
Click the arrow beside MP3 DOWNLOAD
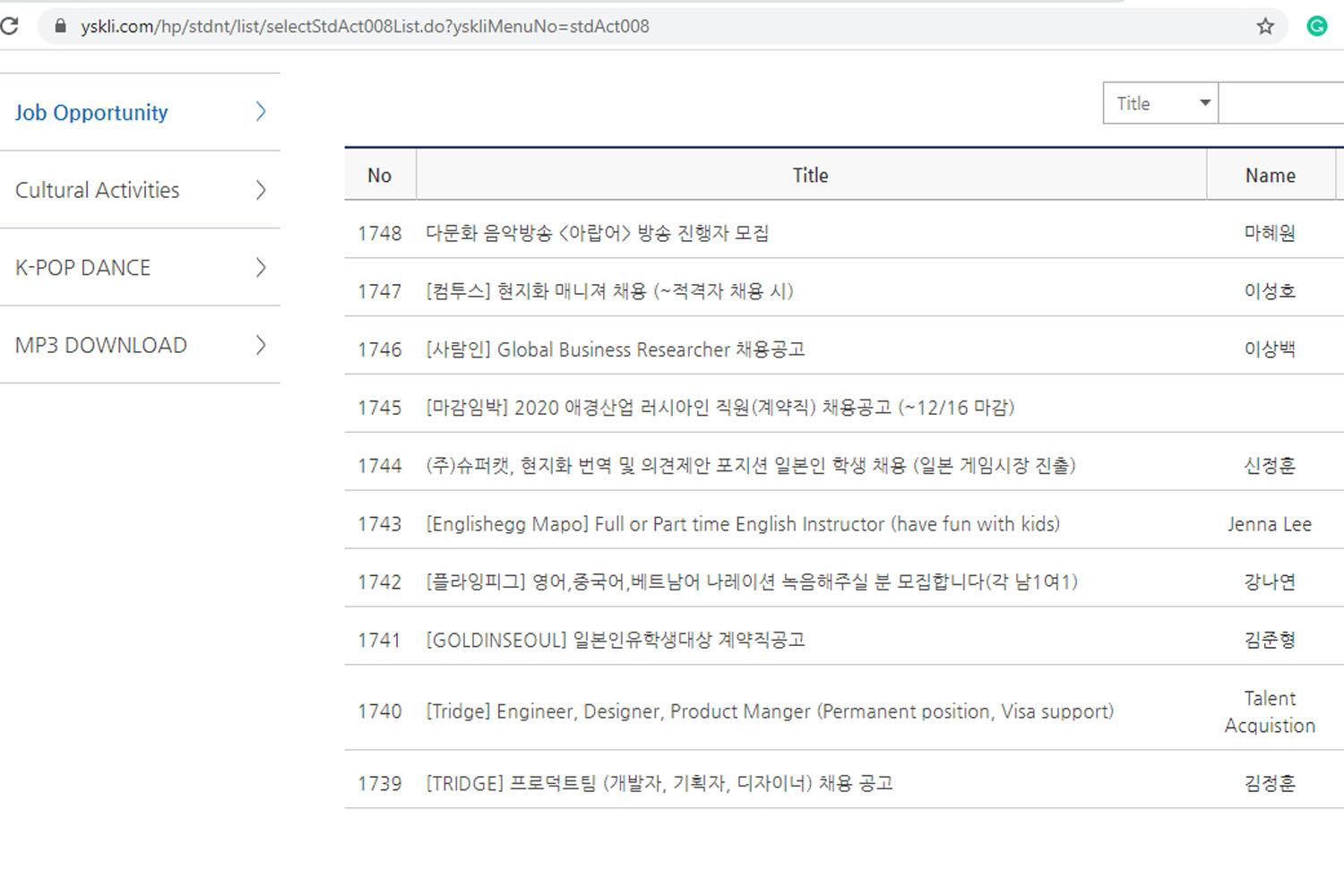click(261, 345)
